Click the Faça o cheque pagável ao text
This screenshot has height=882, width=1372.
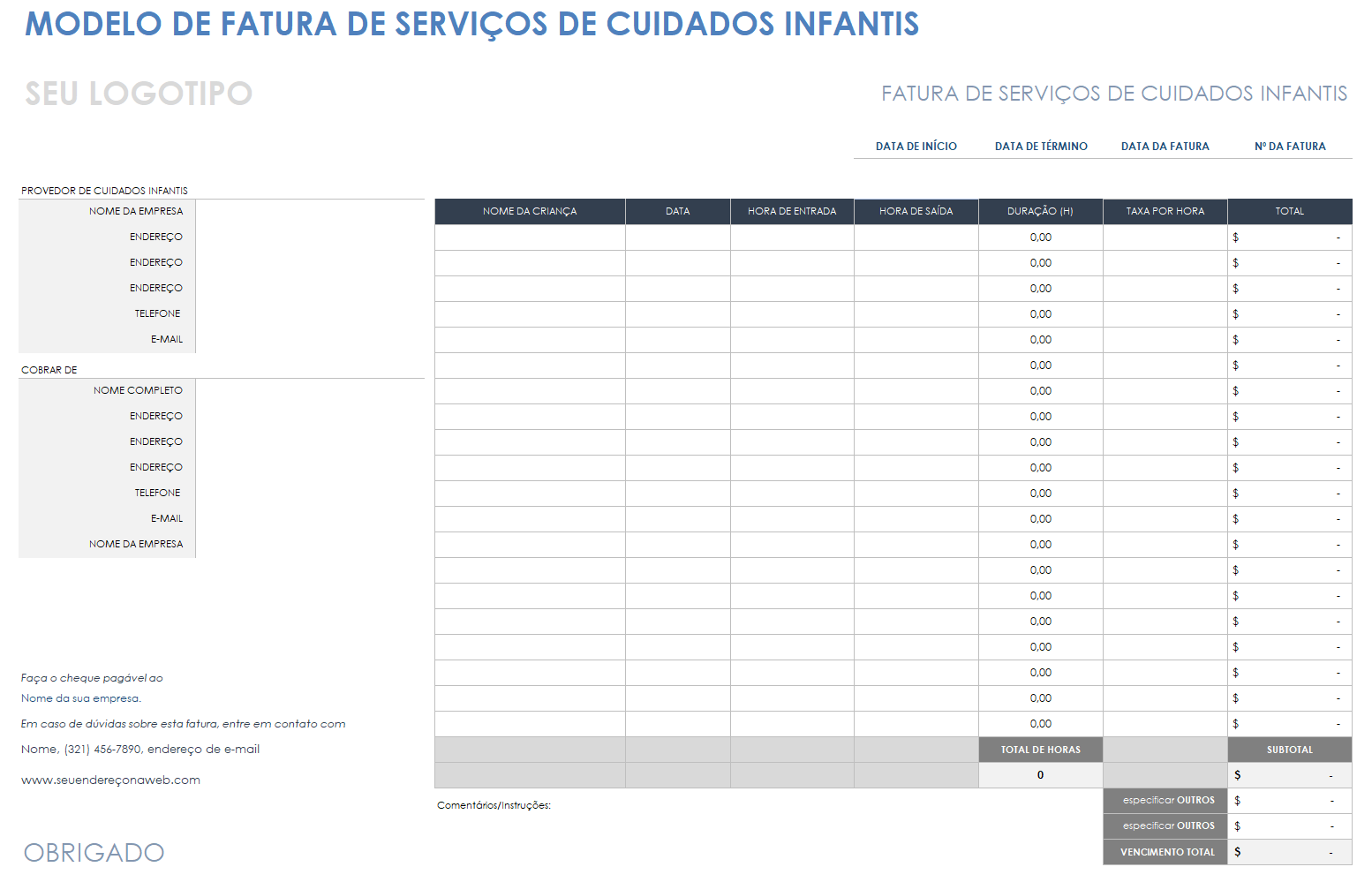[x=92, y=678]
